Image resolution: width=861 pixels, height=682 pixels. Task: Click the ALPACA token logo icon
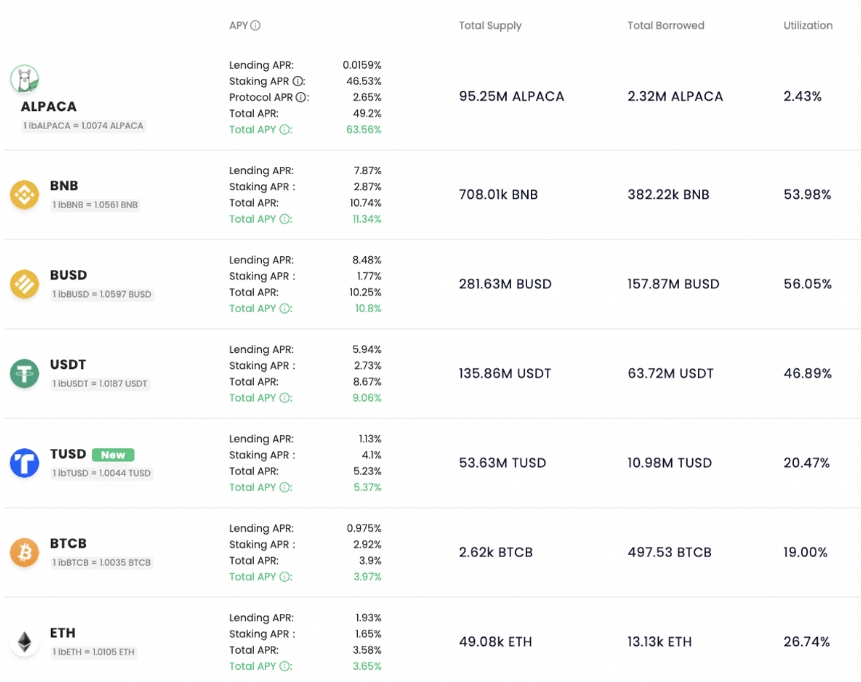pos(24,79)
